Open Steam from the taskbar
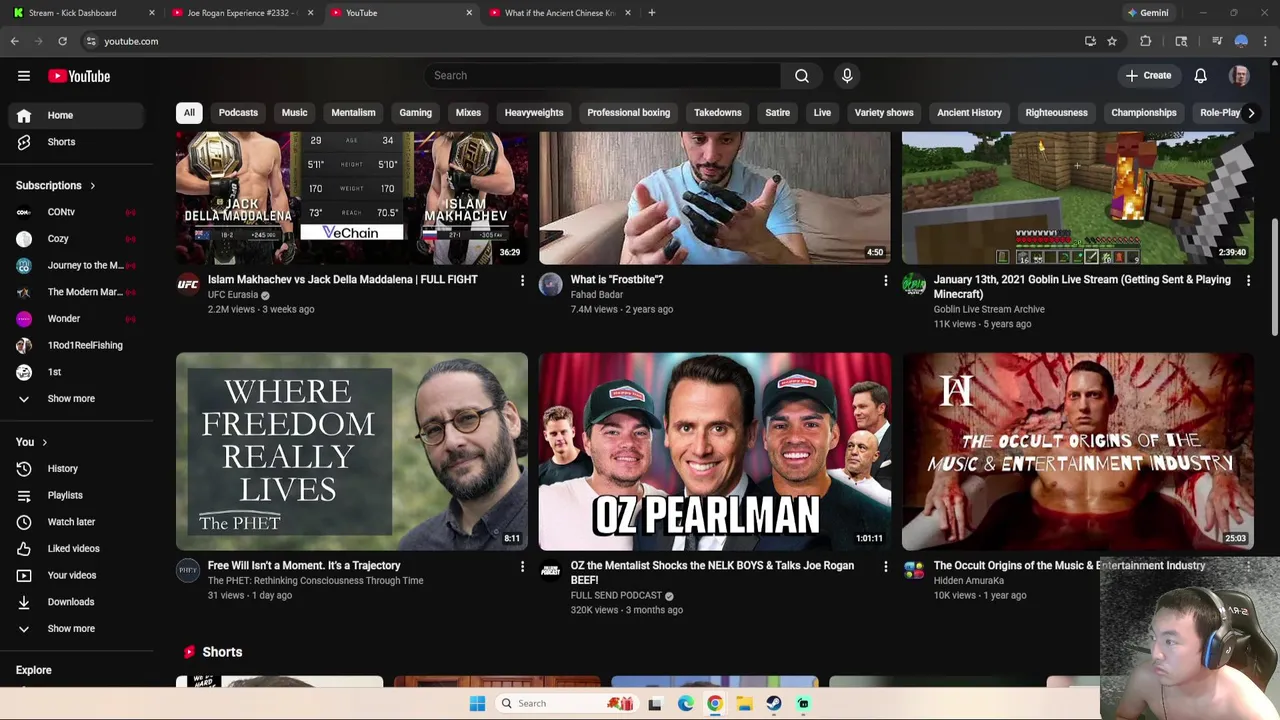This screenshot has width=1280, height=720. click(x=774, y=703)
